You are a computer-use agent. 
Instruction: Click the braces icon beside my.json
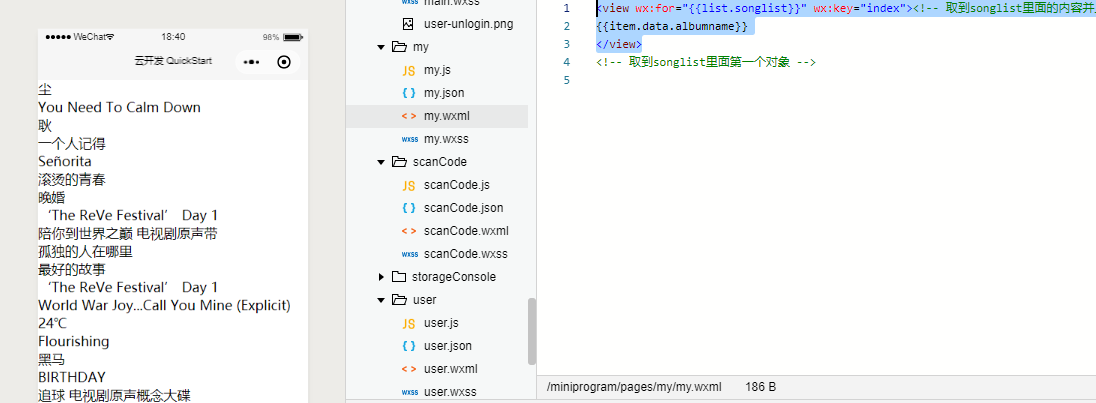pyautogui.click(x=408, y=93)
